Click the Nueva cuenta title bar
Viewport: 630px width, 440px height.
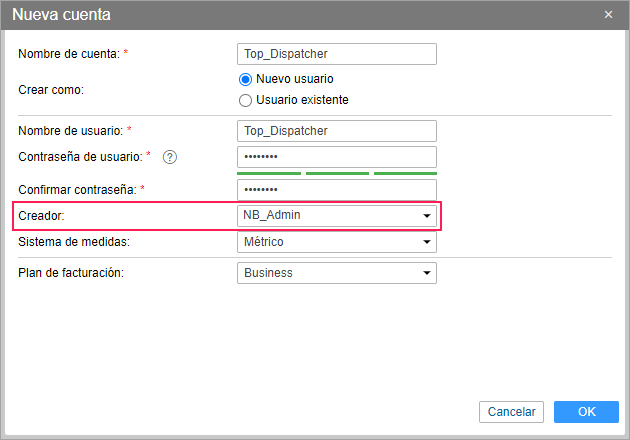[300, 14]
